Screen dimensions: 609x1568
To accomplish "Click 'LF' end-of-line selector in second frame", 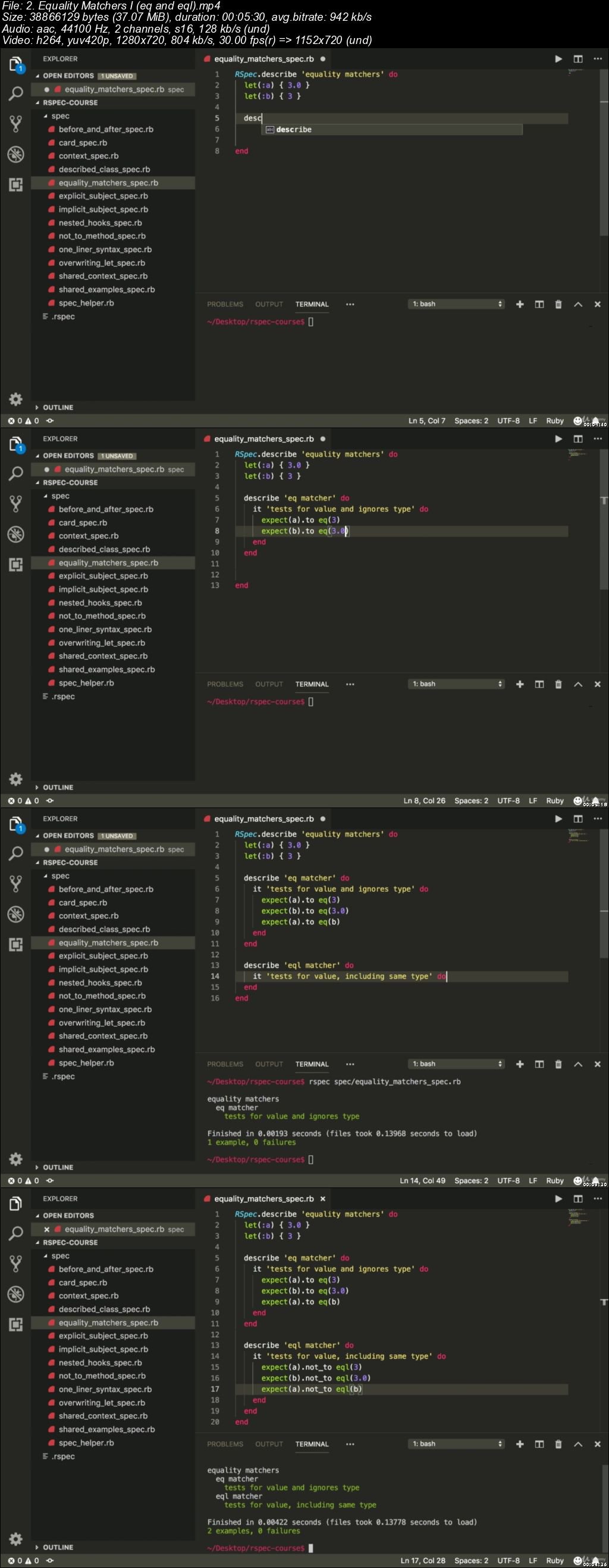I will tap(533, 800).
